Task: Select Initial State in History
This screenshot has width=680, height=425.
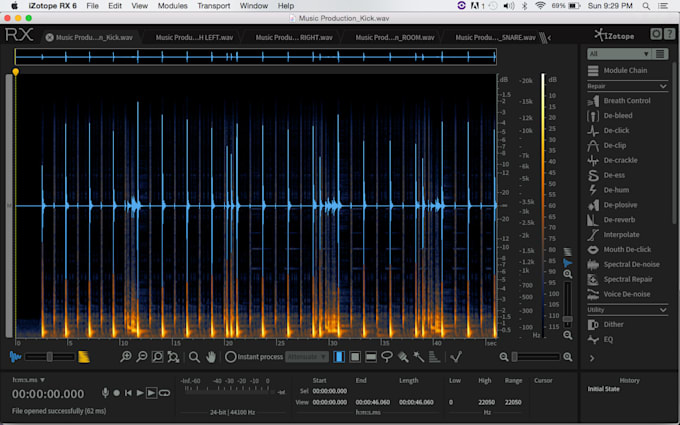Action: (x=603, y=389)
